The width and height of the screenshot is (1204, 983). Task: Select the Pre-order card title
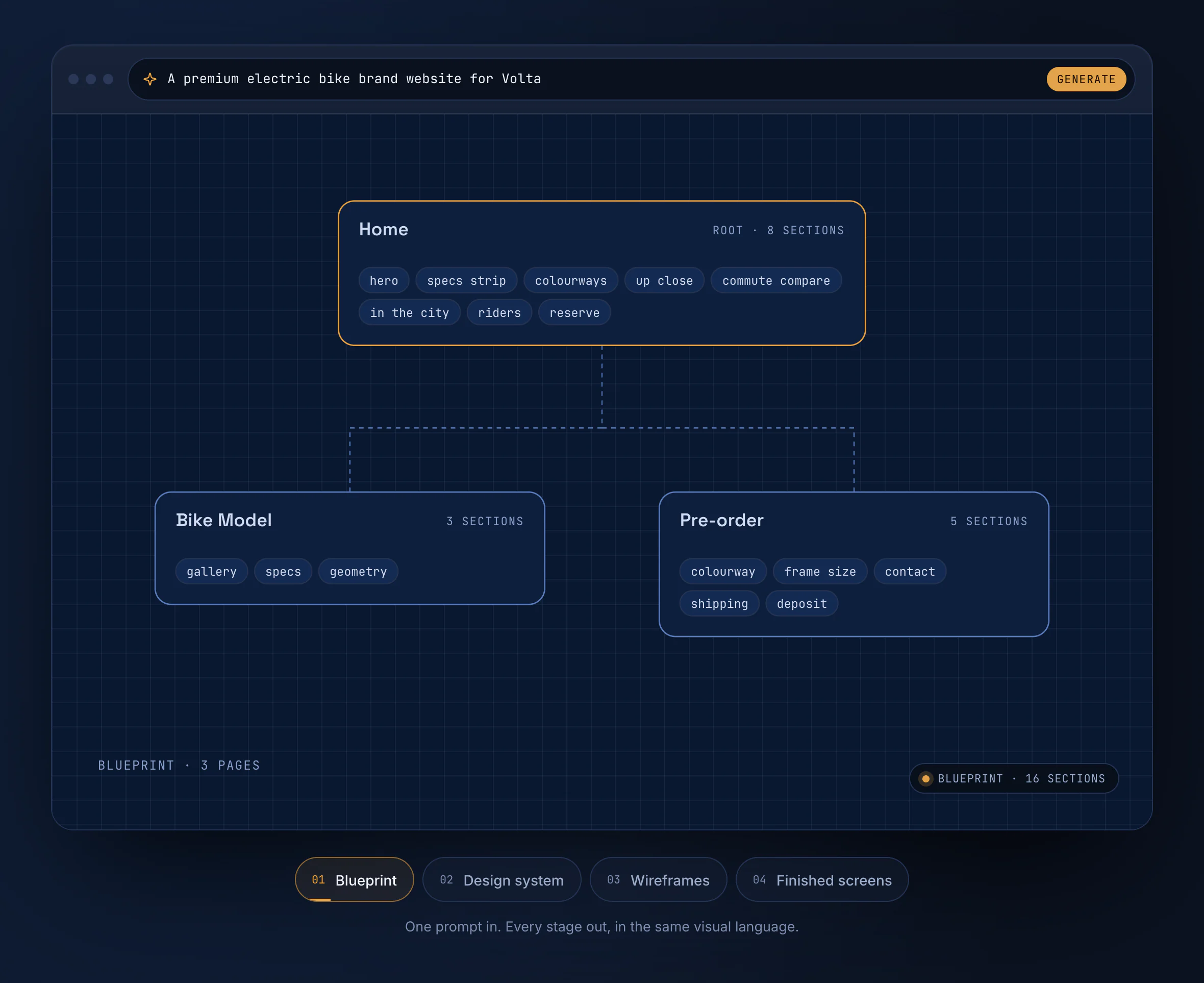721,521
